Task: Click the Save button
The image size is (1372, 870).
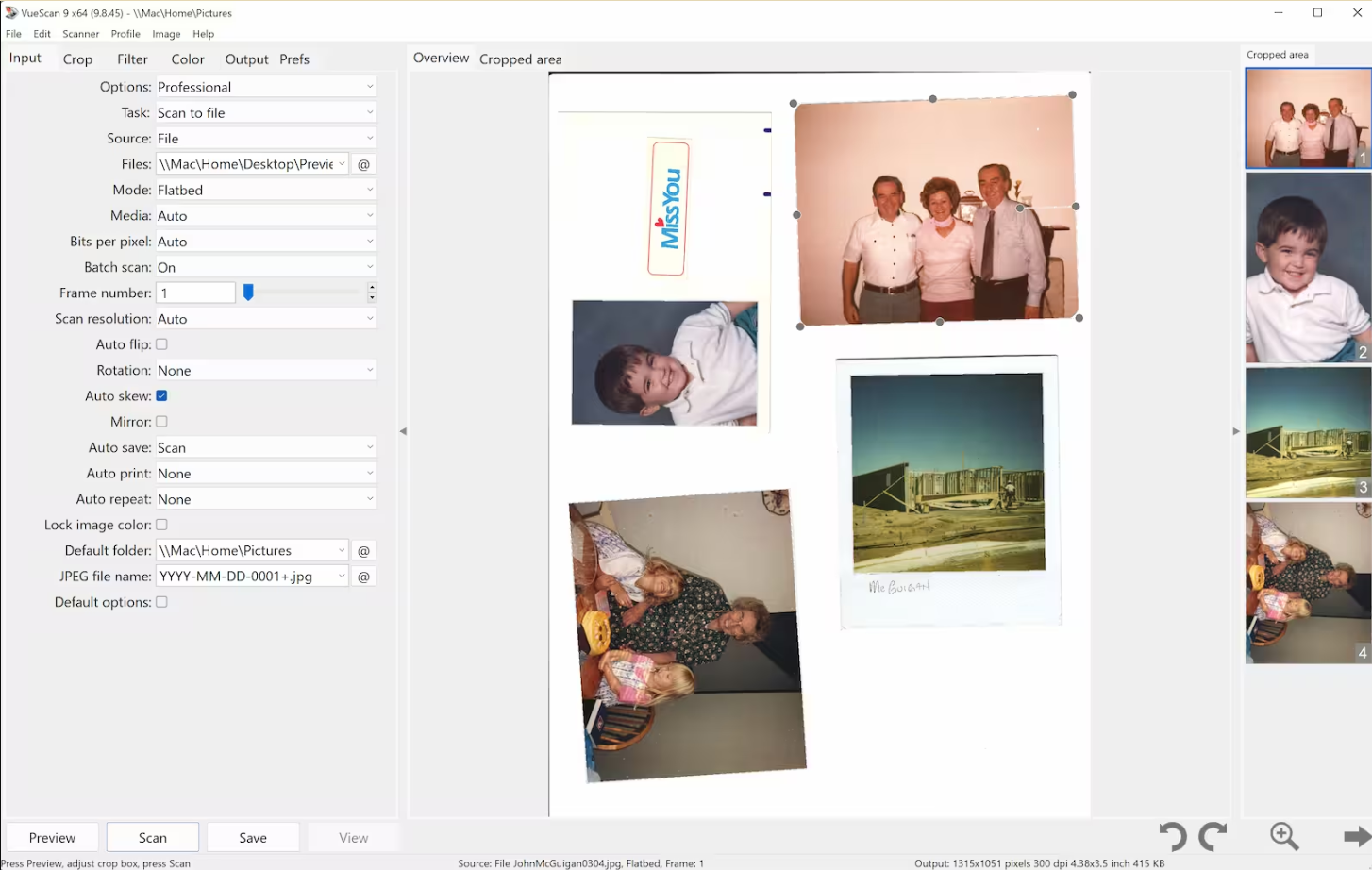Action: pyautogui.click(x=253, y=838)
